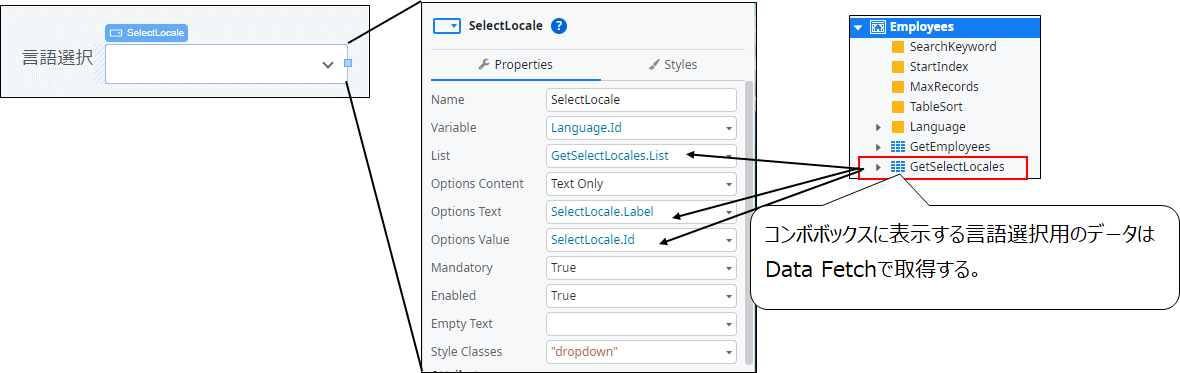Click the dropdown widget icon beside SelectLocale title
1180x373 pixels.
(446, 26)
